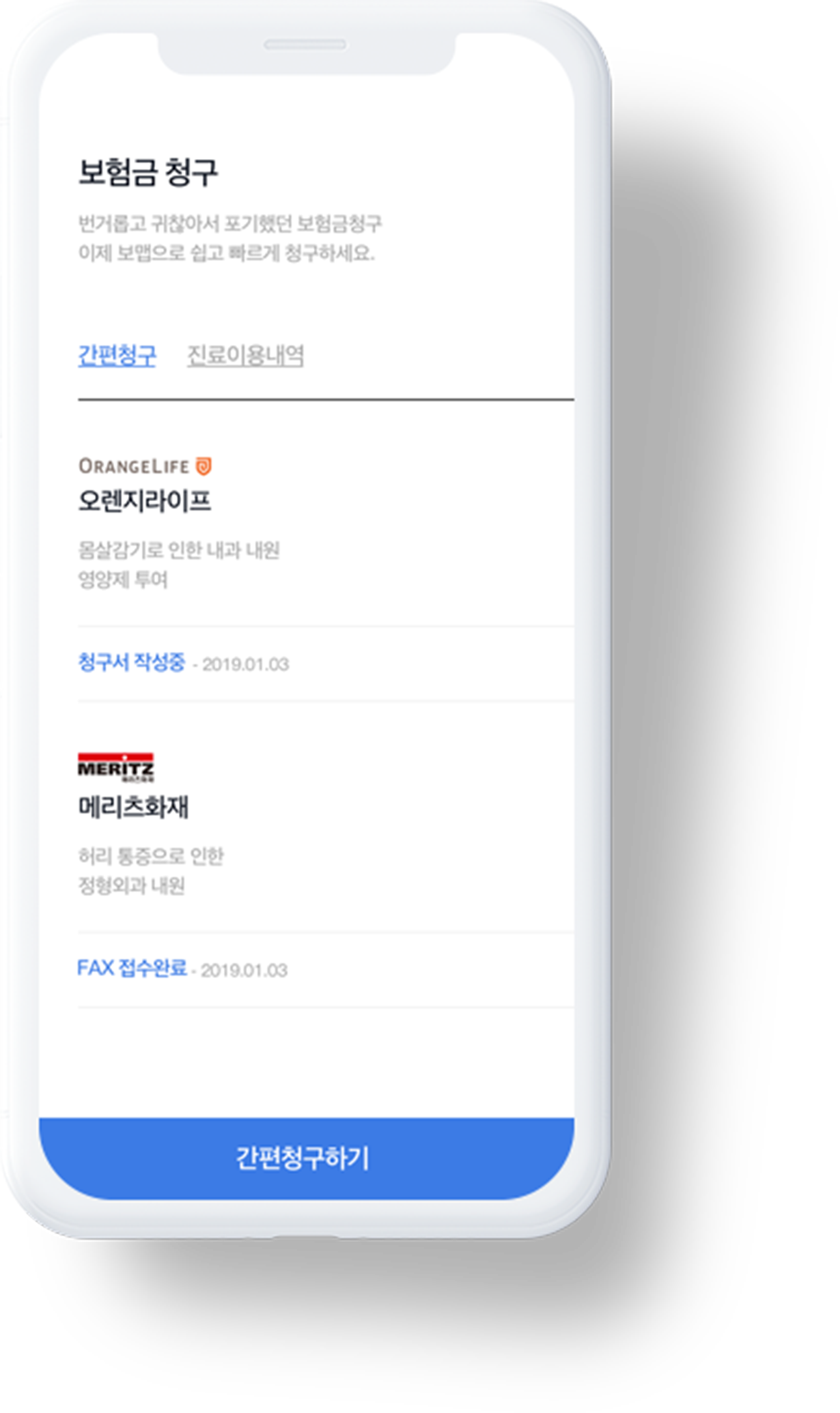Open the 청구서 작성중 status link
840x1413 pixels.
coord(132,663)
